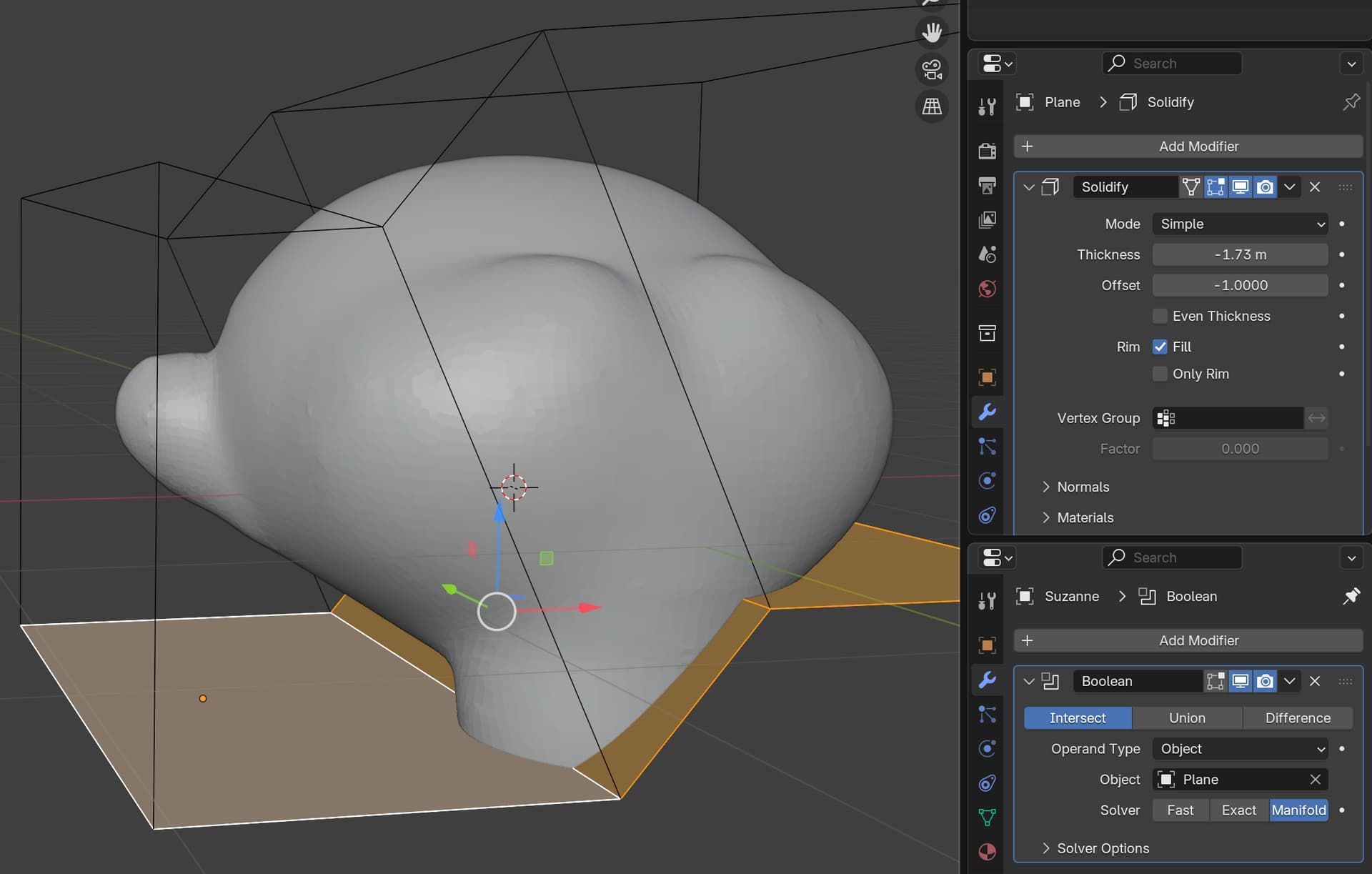Click Add Modifier in Plane panel
1372x874 pixels.
tap(1188, 147)
